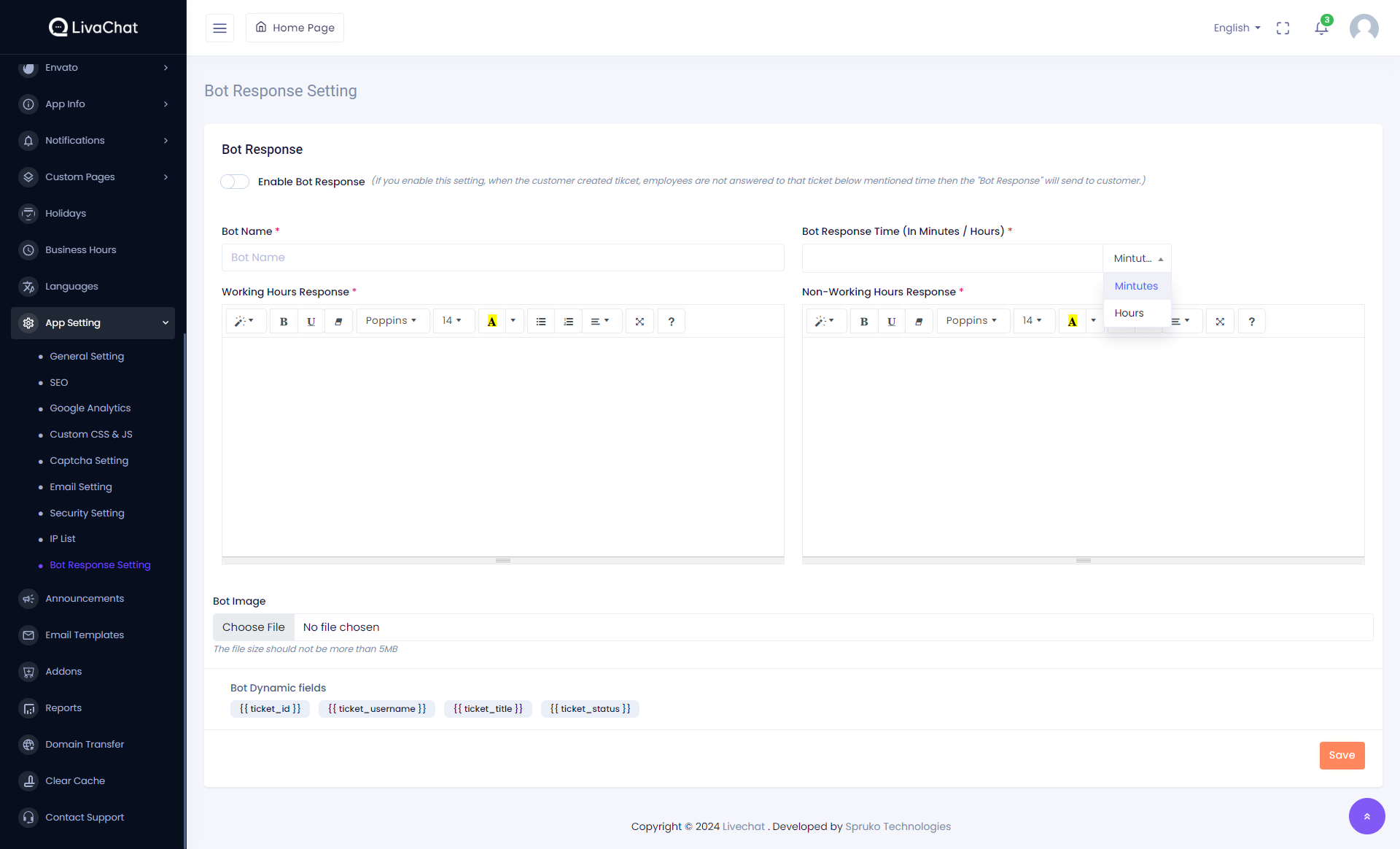The image size is (1400, 849).
Task: Click Bold in the Working Hours editor
Action: 284,321
